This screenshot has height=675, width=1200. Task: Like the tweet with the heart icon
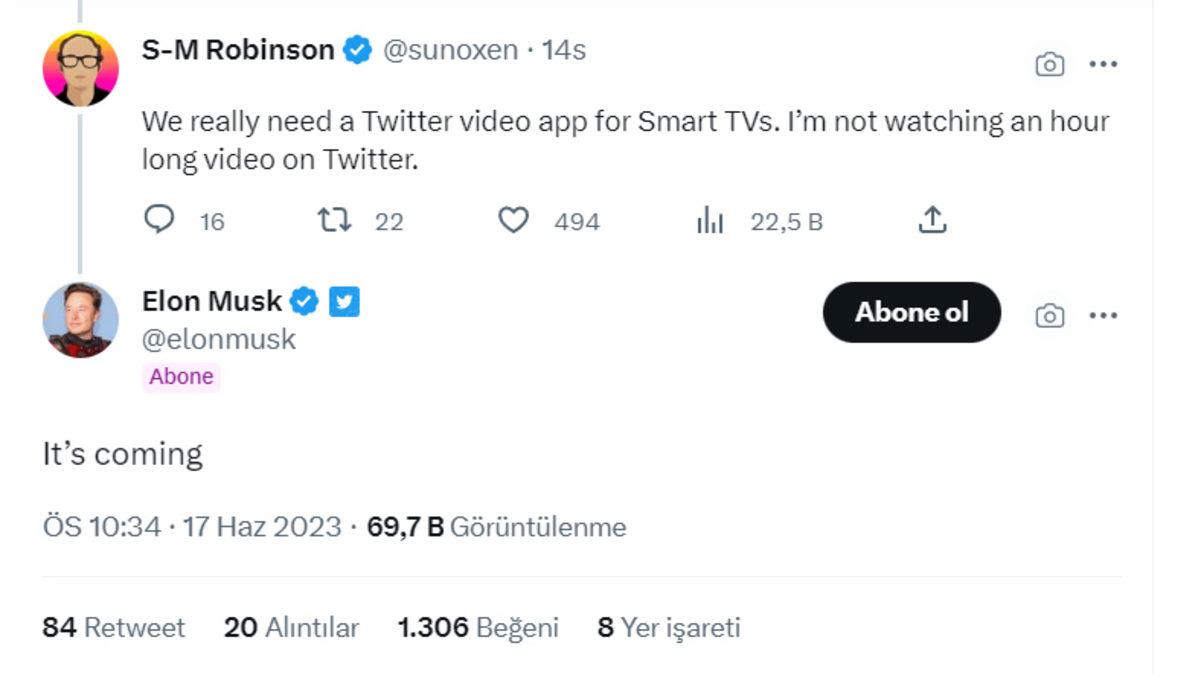pos(514,220)
